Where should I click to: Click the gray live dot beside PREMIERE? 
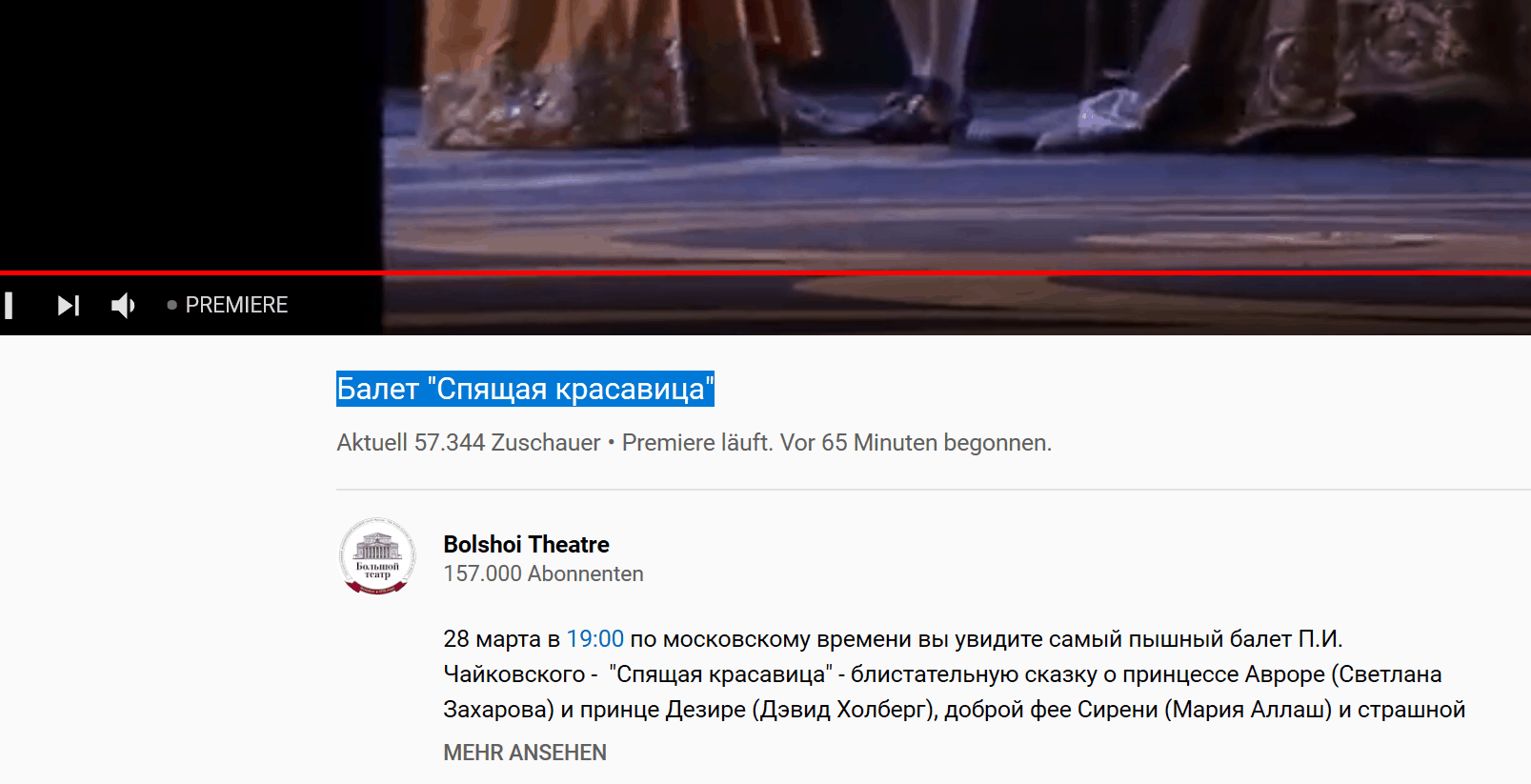[171, 305]
